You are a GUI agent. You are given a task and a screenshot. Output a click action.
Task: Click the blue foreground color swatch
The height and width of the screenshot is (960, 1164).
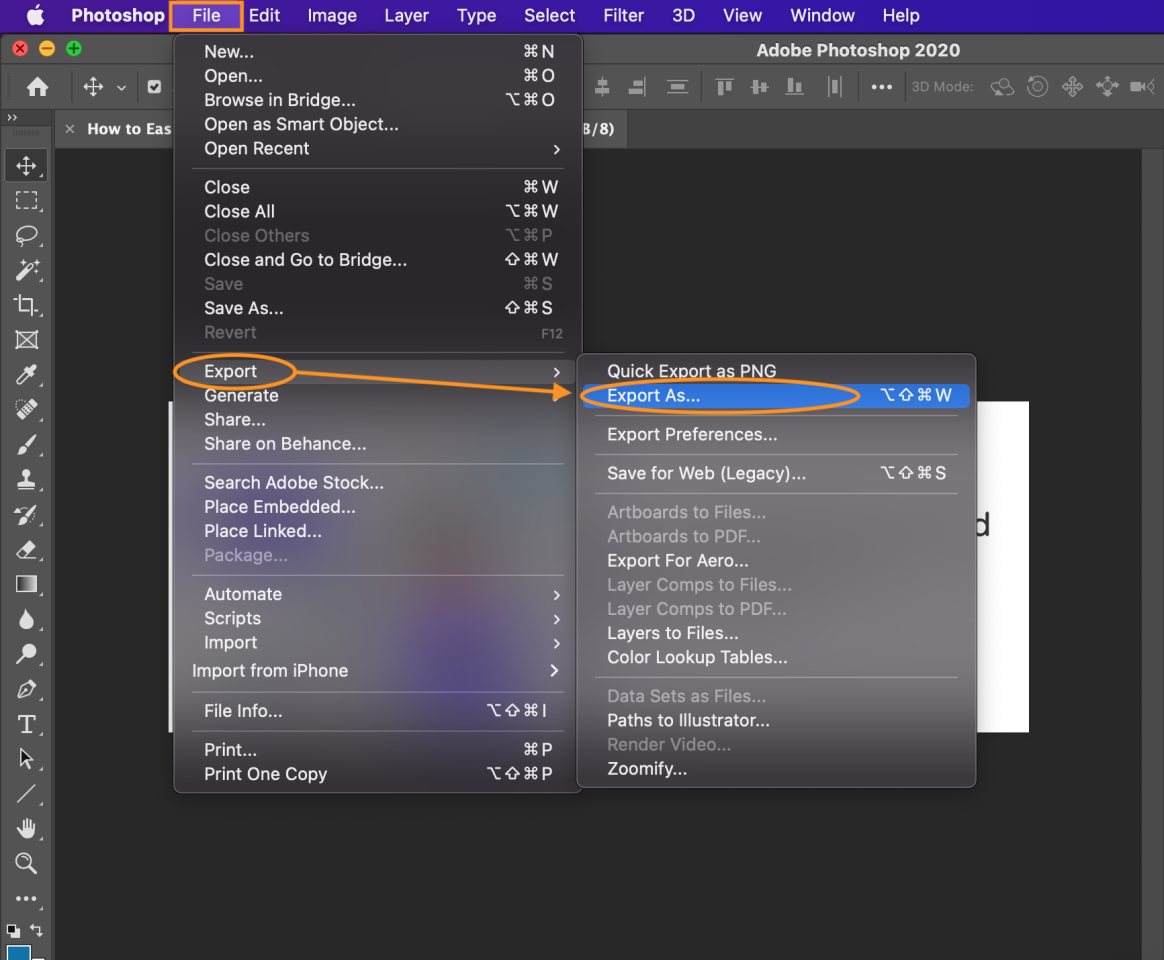[x=17, y=952]
